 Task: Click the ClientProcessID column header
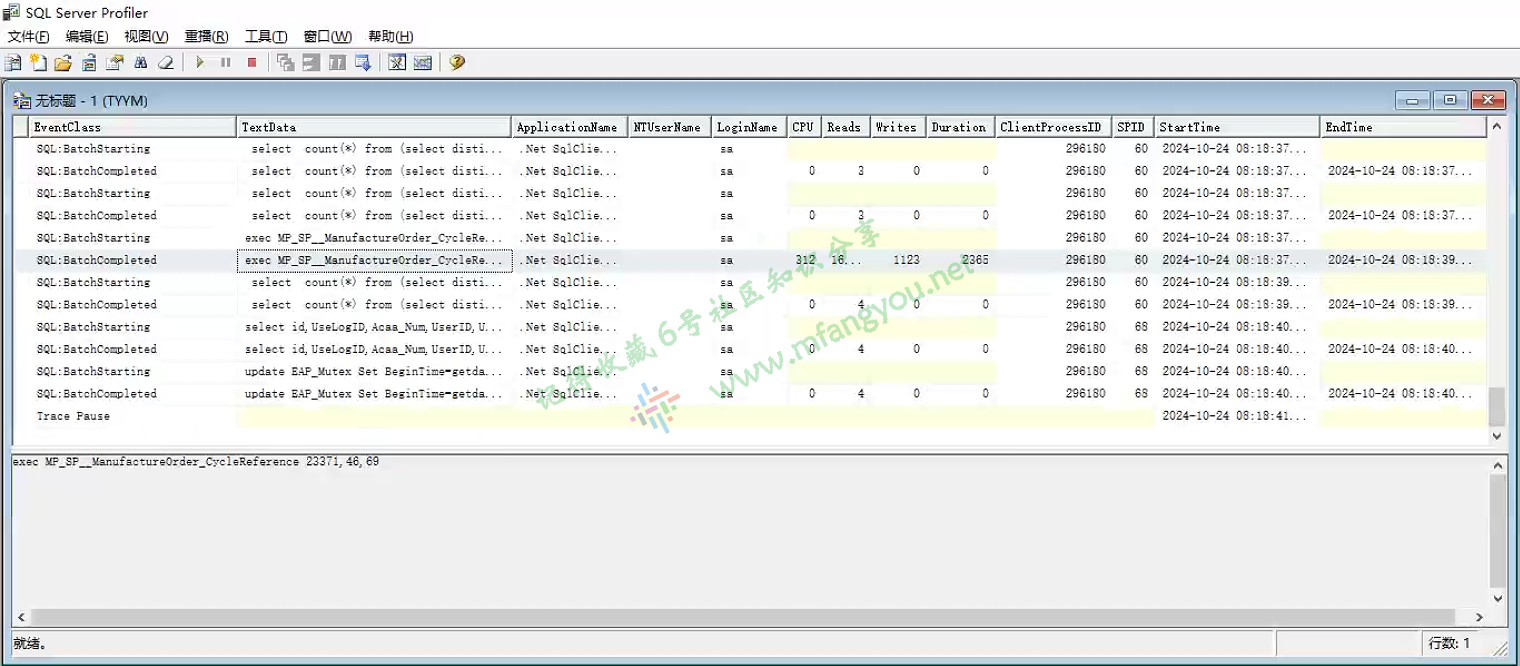1054,127
